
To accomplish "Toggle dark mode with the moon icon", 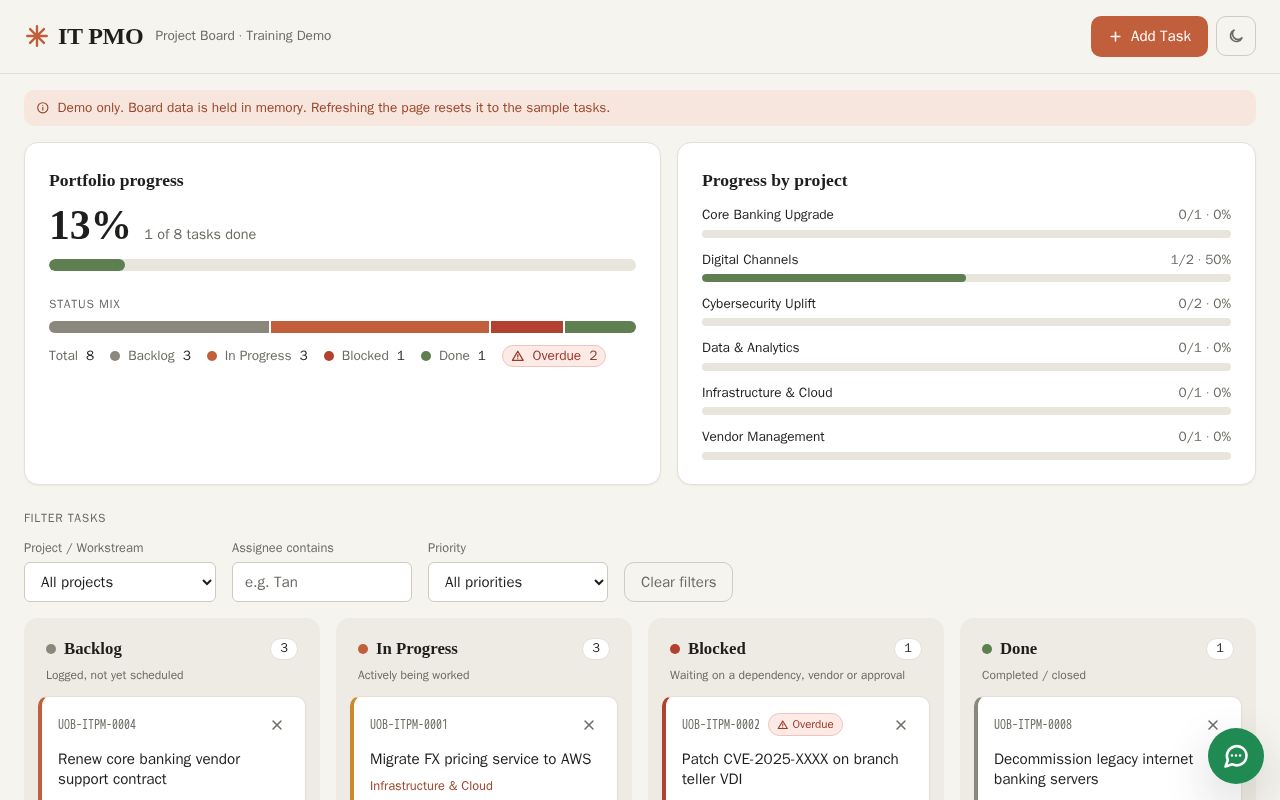I will (1236, 36).
